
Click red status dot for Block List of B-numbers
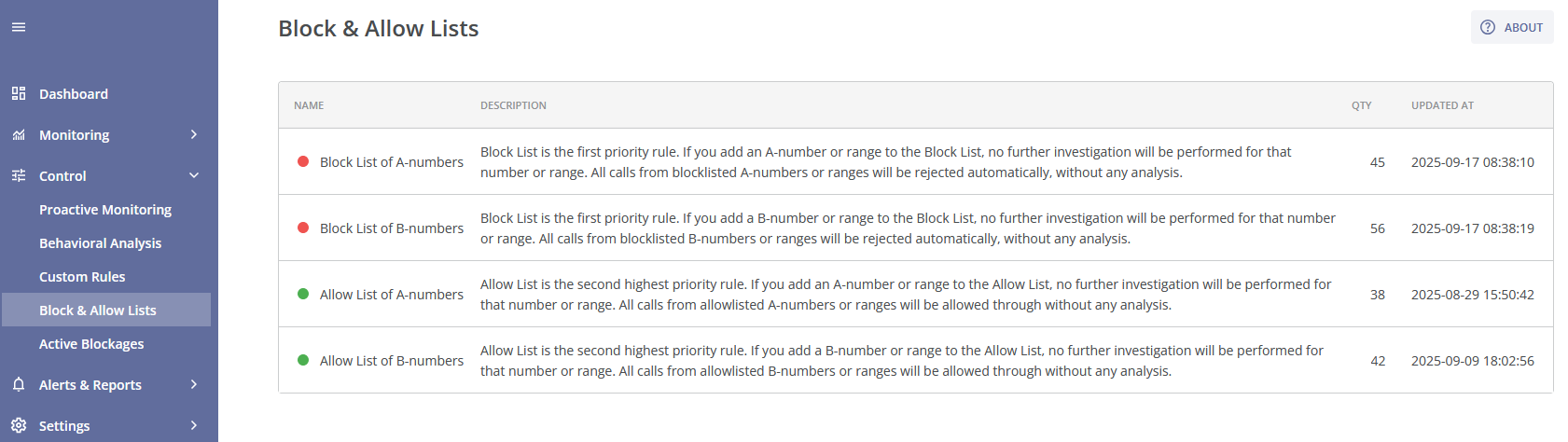click(x=303, y=228)
